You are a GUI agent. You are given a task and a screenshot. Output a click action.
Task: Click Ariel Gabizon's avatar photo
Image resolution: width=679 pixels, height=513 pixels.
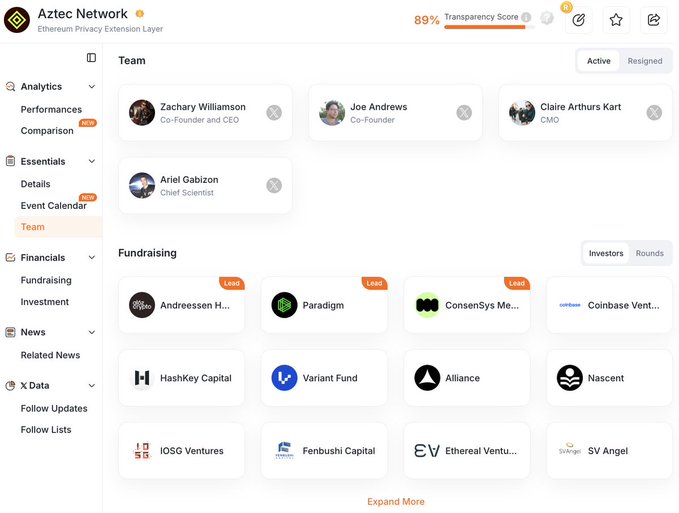click(x=142, y=185)
